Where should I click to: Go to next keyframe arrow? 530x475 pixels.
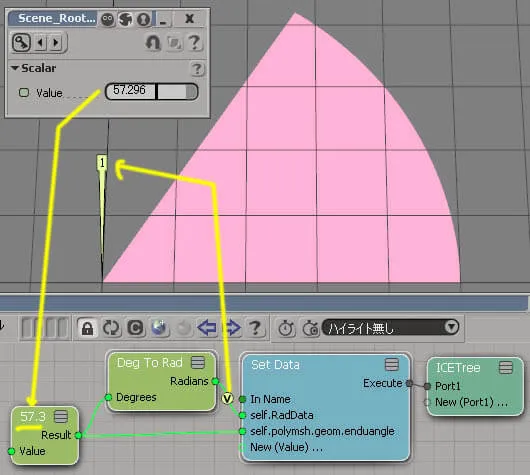click(56, 43)
